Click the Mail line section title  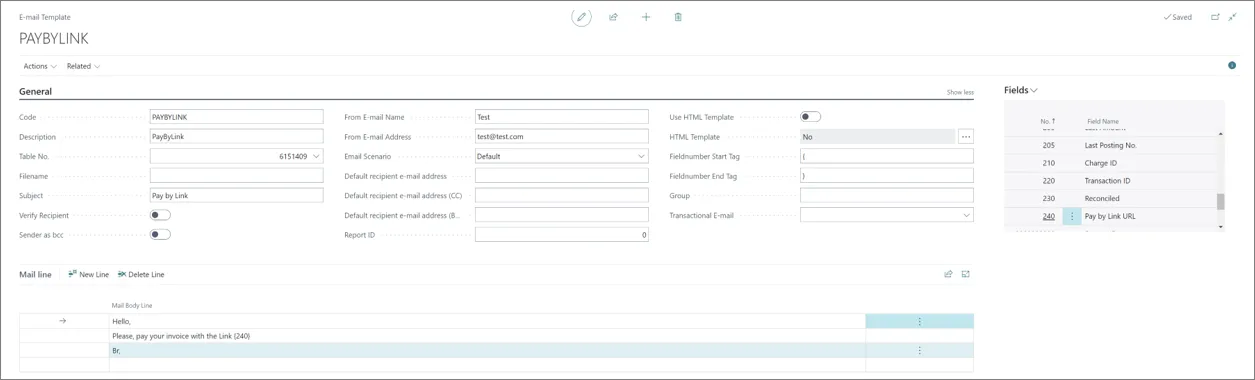pos(35,274)
